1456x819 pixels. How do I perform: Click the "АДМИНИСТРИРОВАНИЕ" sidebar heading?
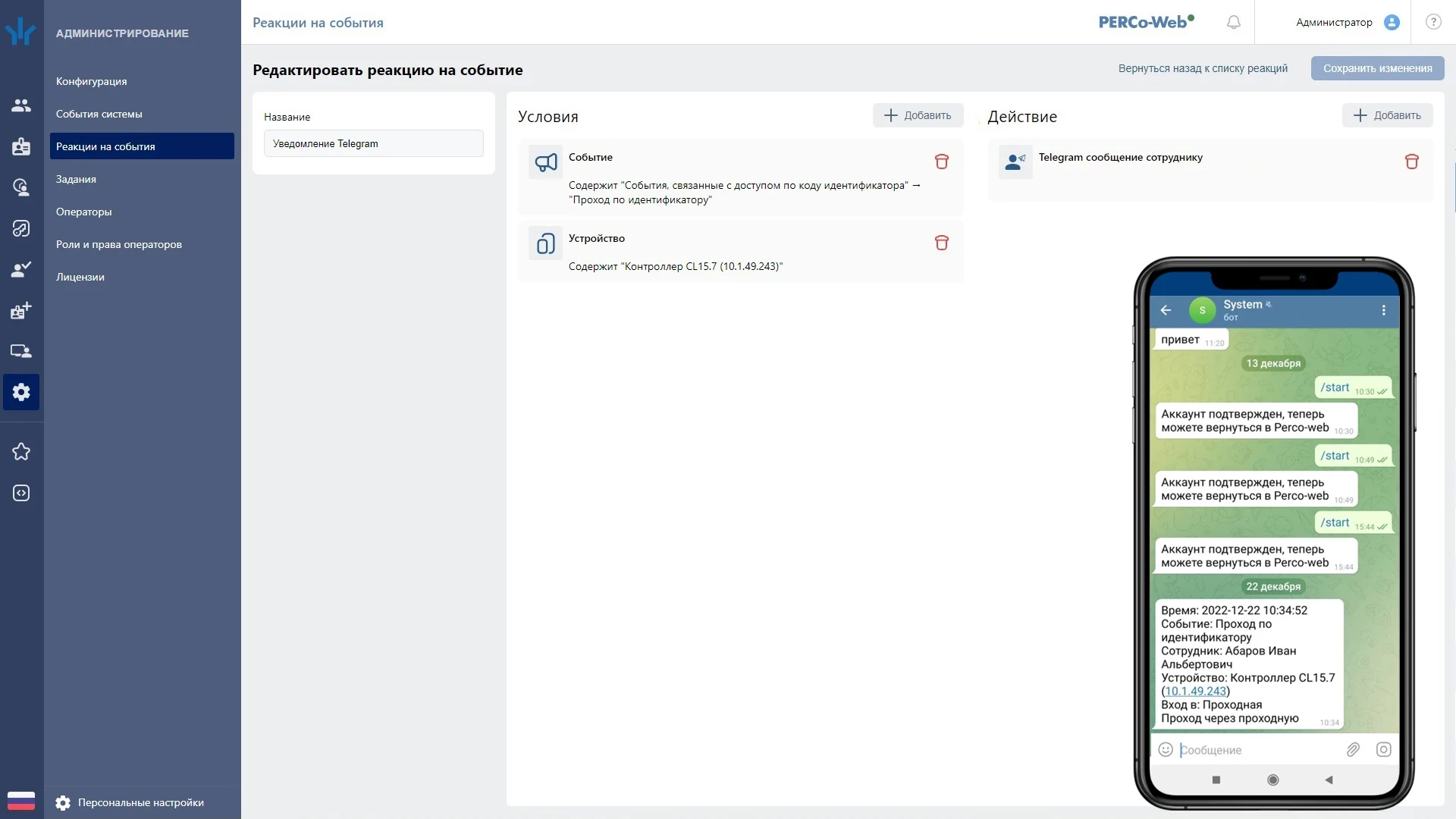122,33
